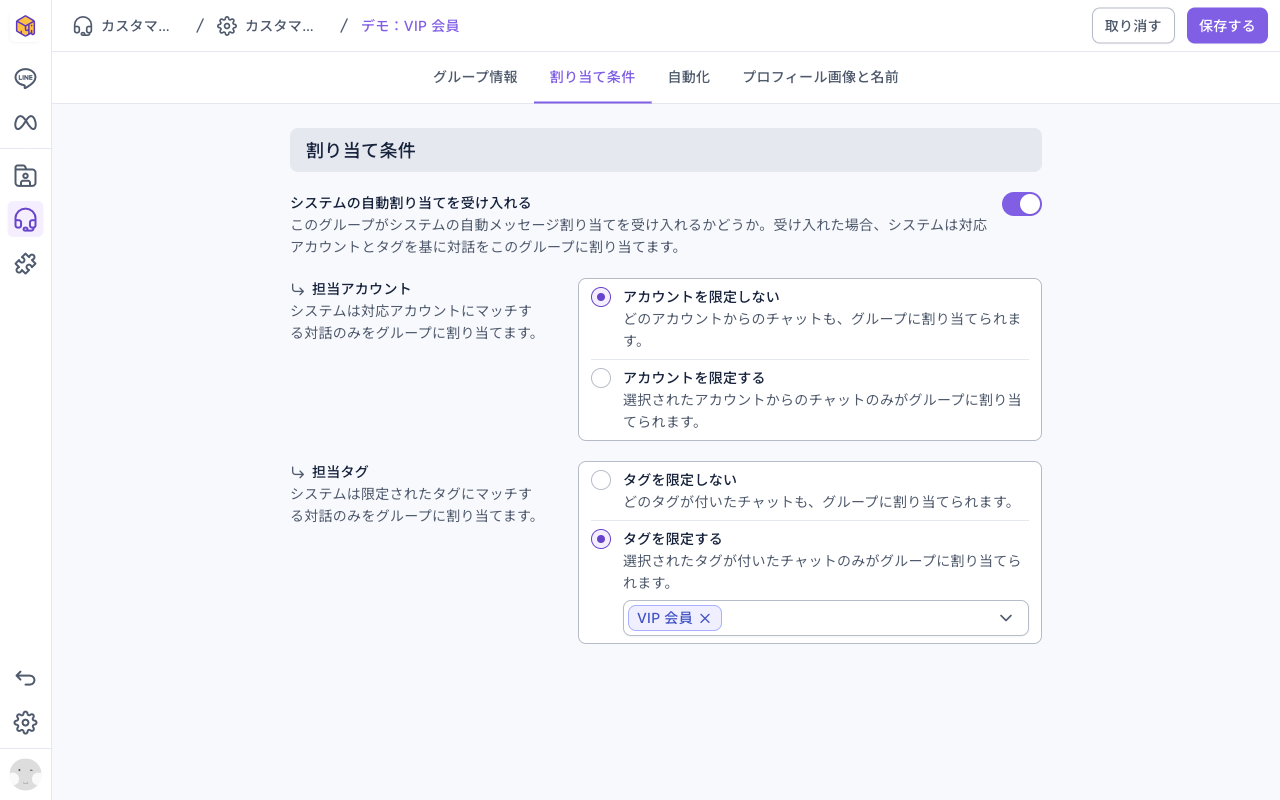This screenshot has width=1280, height=800.
Task: Click the return arrow icon in sidebar
Action: click(25, 679)
